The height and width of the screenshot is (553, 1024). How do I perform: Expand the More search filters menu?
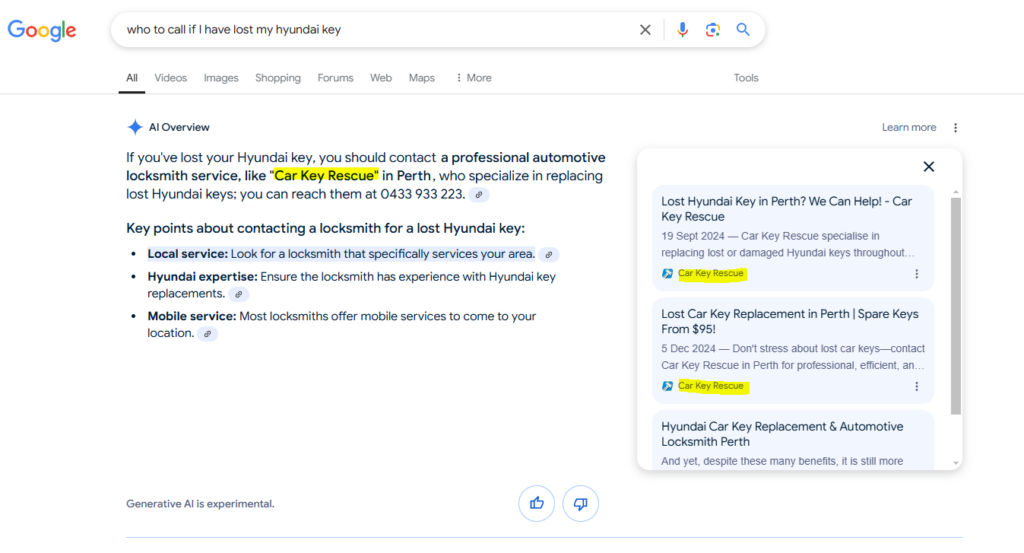(x=473, y=78)
